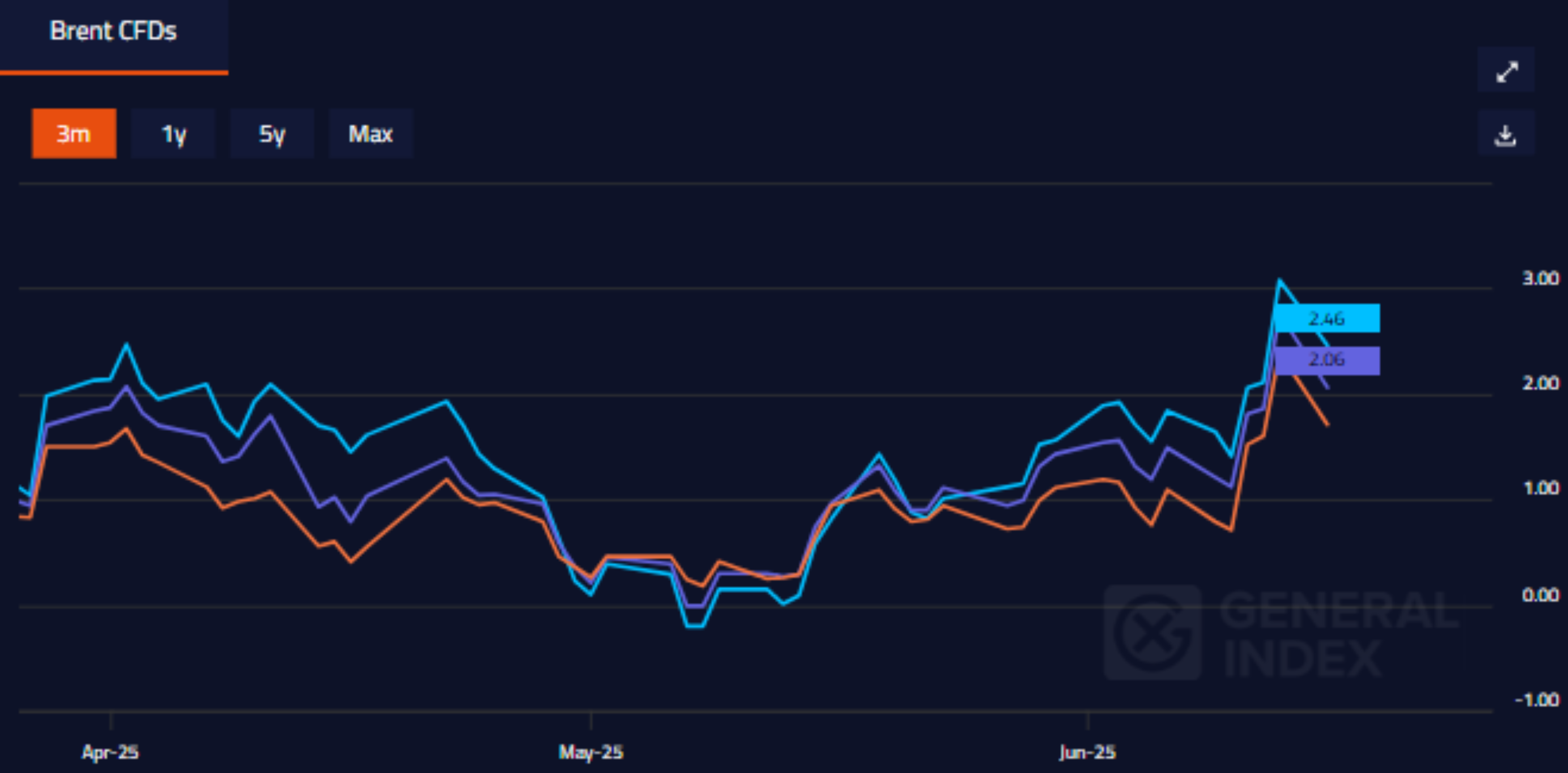Click the Apr-25 axis label
Screen dimensions: 1568x773
pyautogui.click(x=110, y=752)
